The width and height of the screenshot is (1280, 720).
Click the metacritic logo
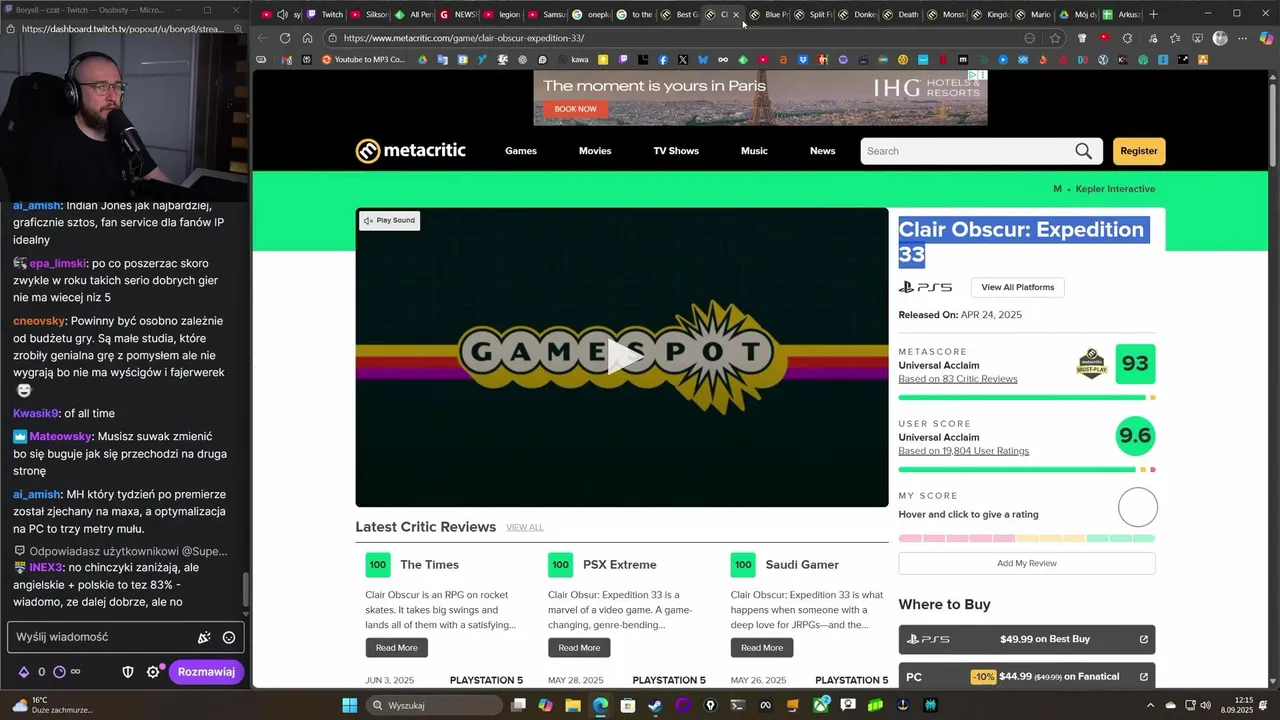[x=411, y=151]
